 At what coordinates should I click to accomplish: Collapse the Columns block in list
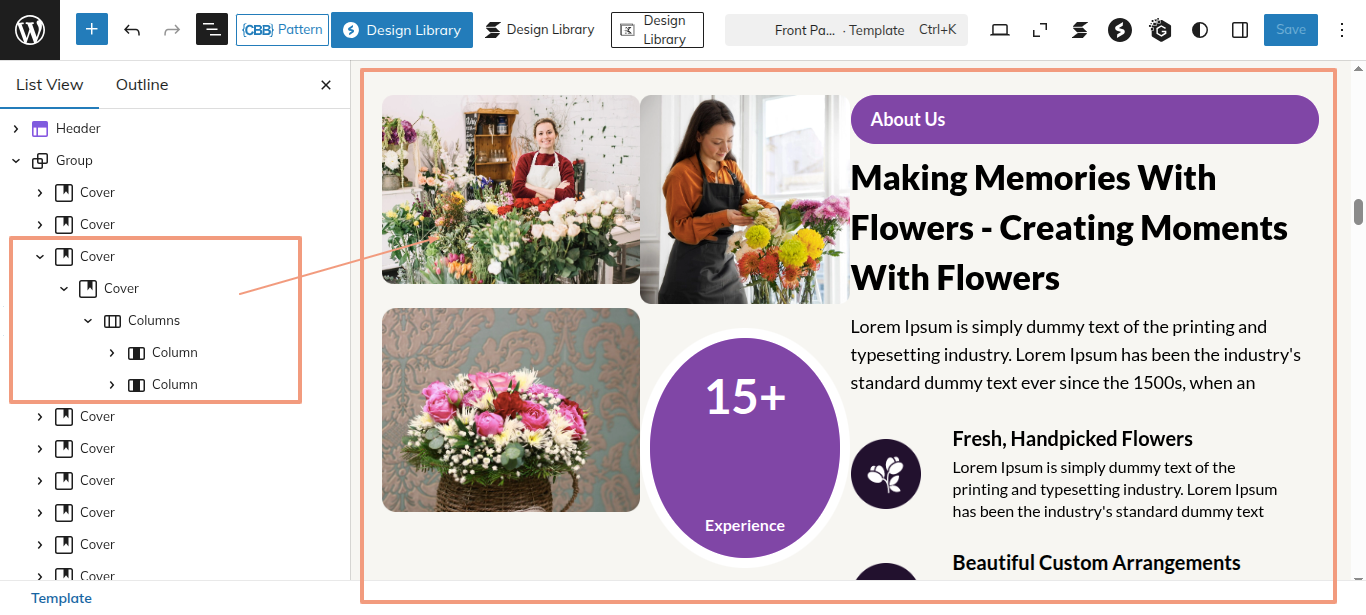pos(88,321)
